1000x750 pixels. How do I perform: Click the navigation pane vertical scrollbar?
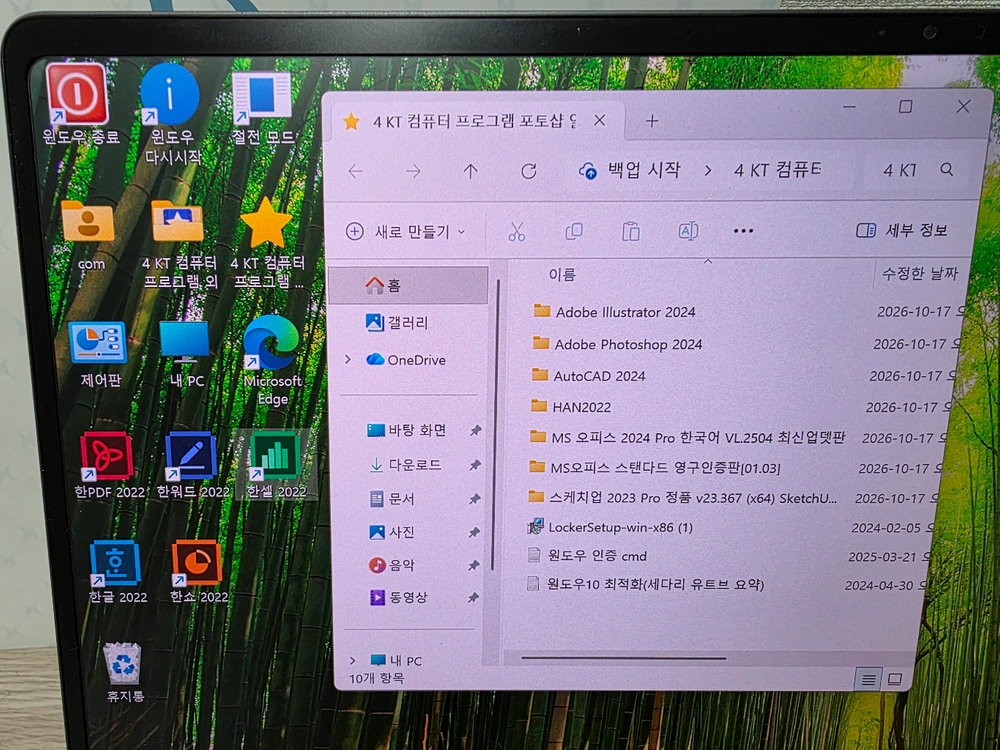click(496, 424)
